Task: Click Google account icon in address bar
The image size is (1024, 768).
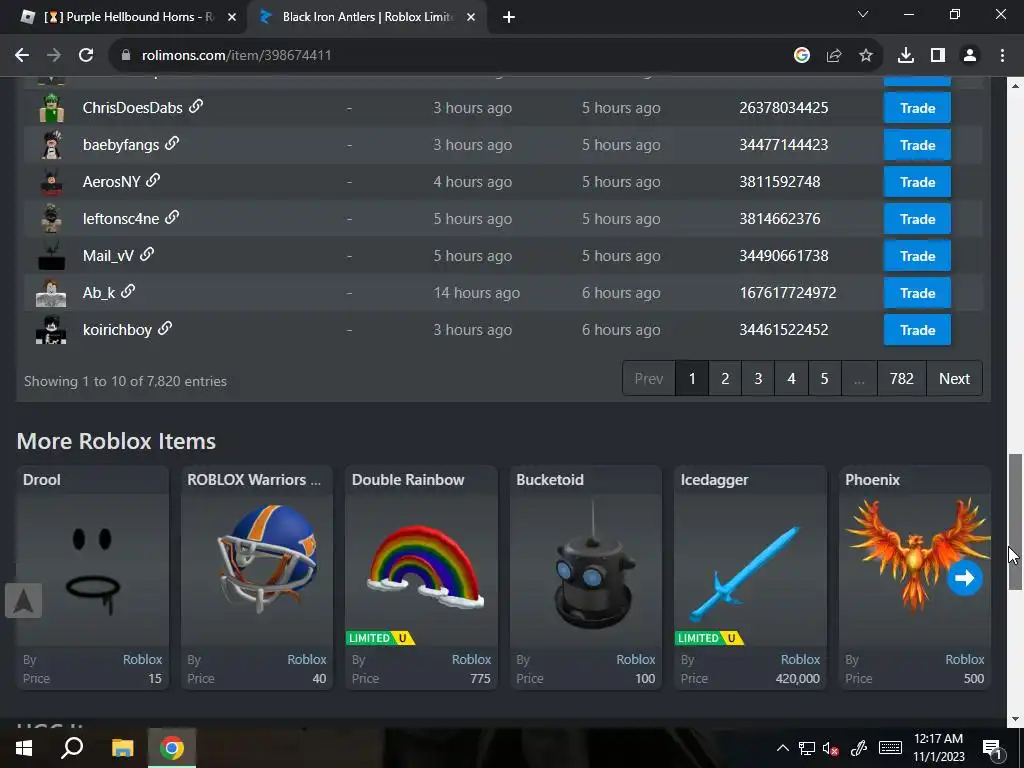Action: 802,56
